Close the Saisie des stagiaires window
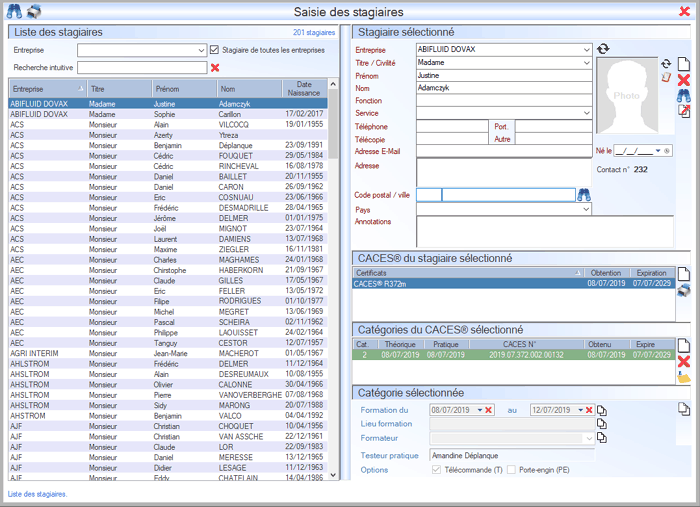Image resolution: width=700 pixels, height=507 pixels. coord(684,11)
